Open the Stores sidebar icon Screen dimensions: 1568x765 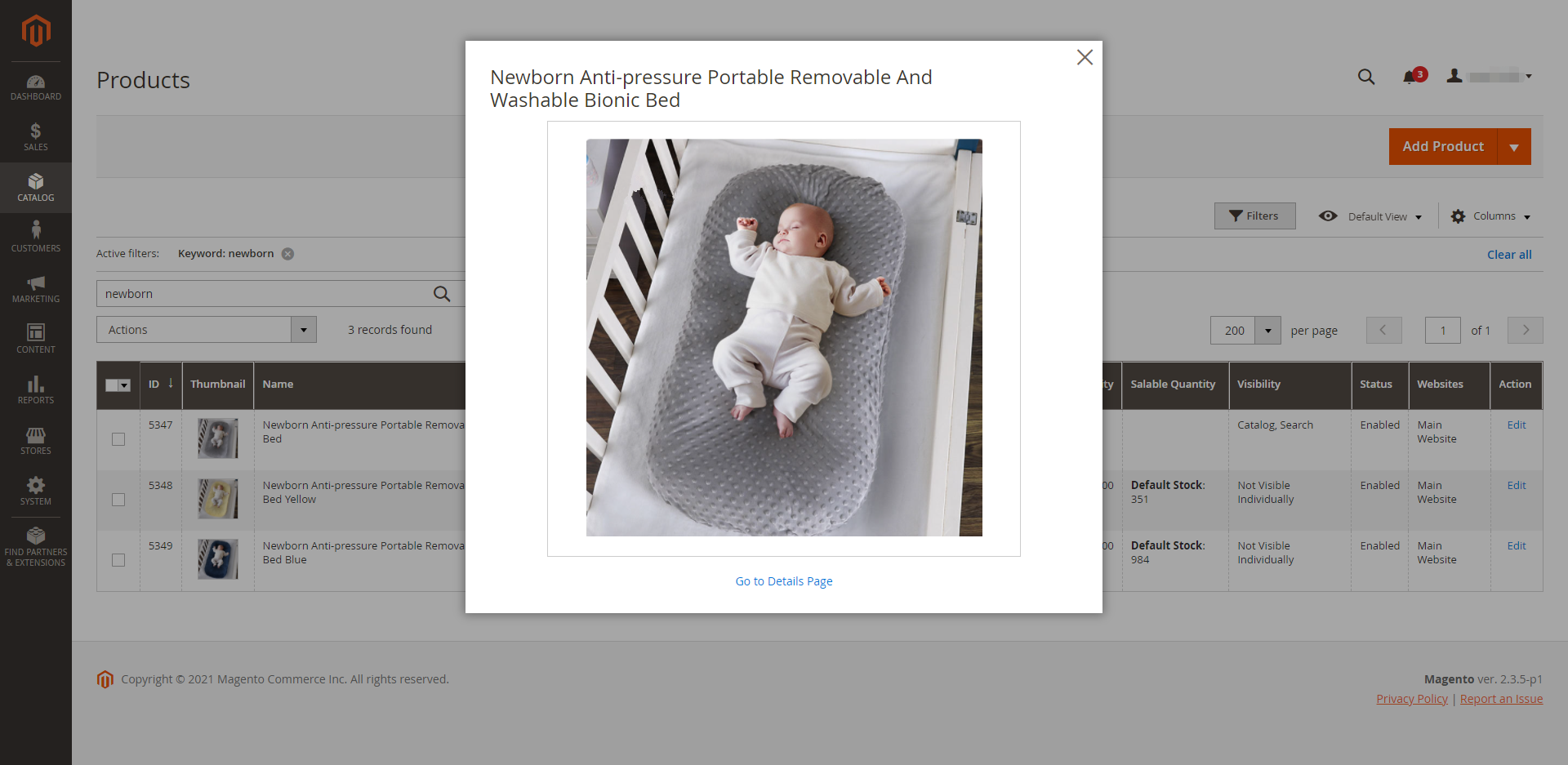(35, 441)
